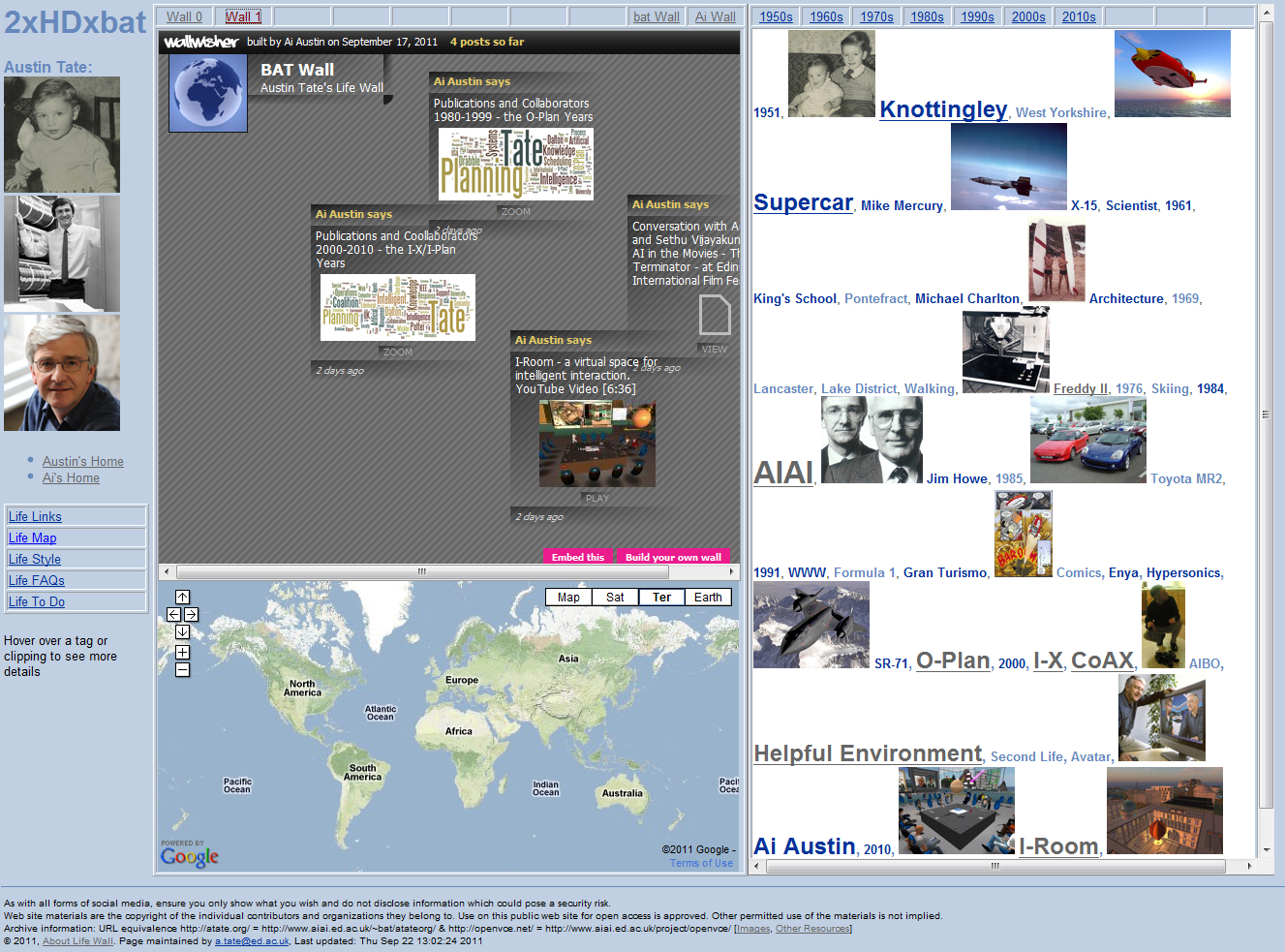Click the wall horizontal scrollbar thumb
The height and width of the screenshot is (952, 1285).
tap(421, 571)
